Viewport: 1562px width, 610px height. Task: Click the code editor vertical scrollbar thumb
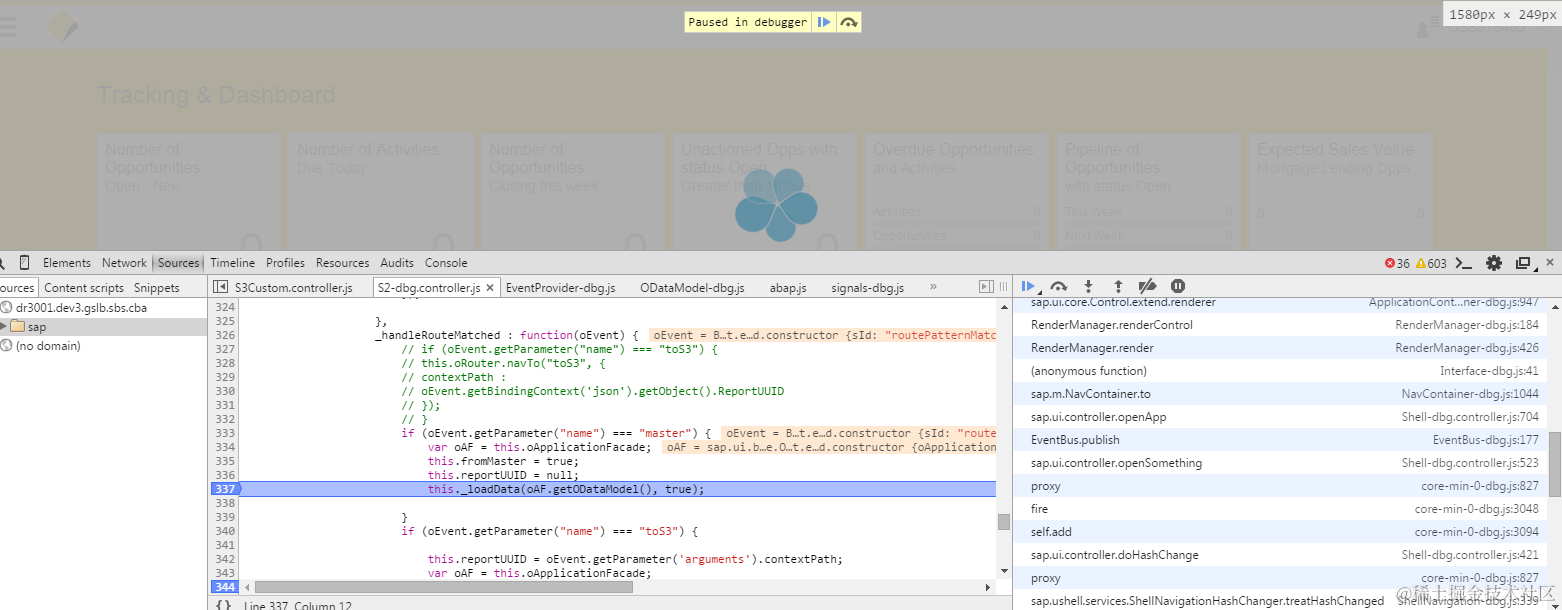point(1003,522)
